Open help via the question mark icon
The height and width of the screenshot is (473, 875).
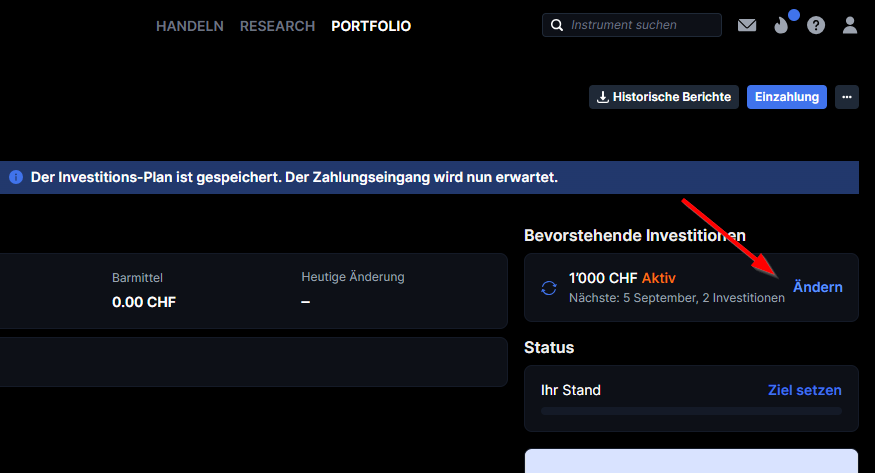pyautogui.click(x=816, y=26)
